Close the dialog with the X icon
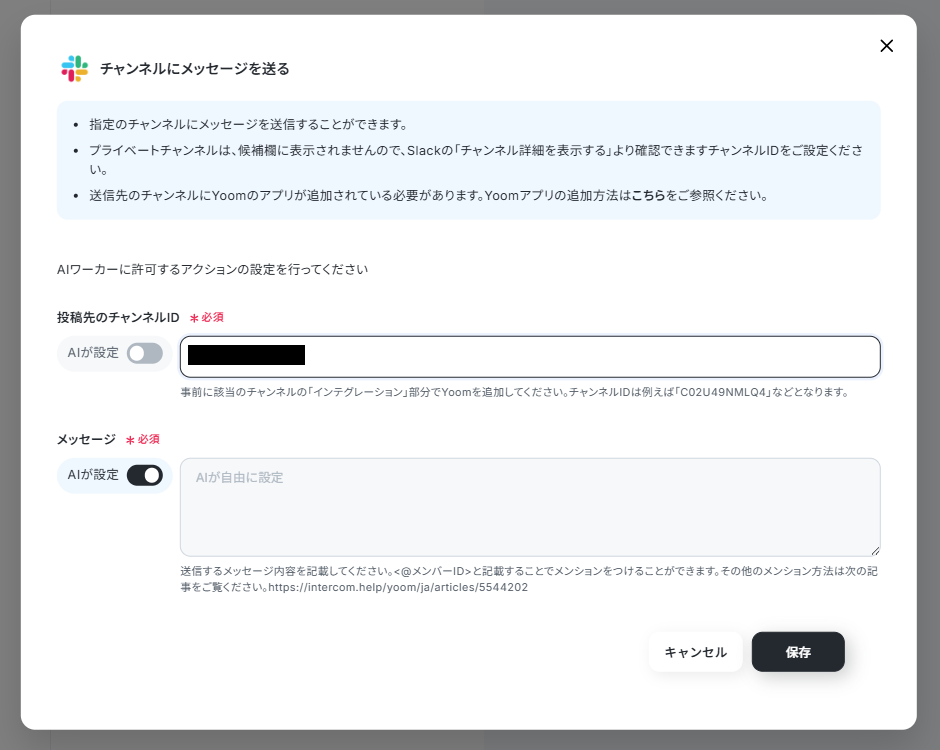This screenshot has width=940, height=750. 886,46
